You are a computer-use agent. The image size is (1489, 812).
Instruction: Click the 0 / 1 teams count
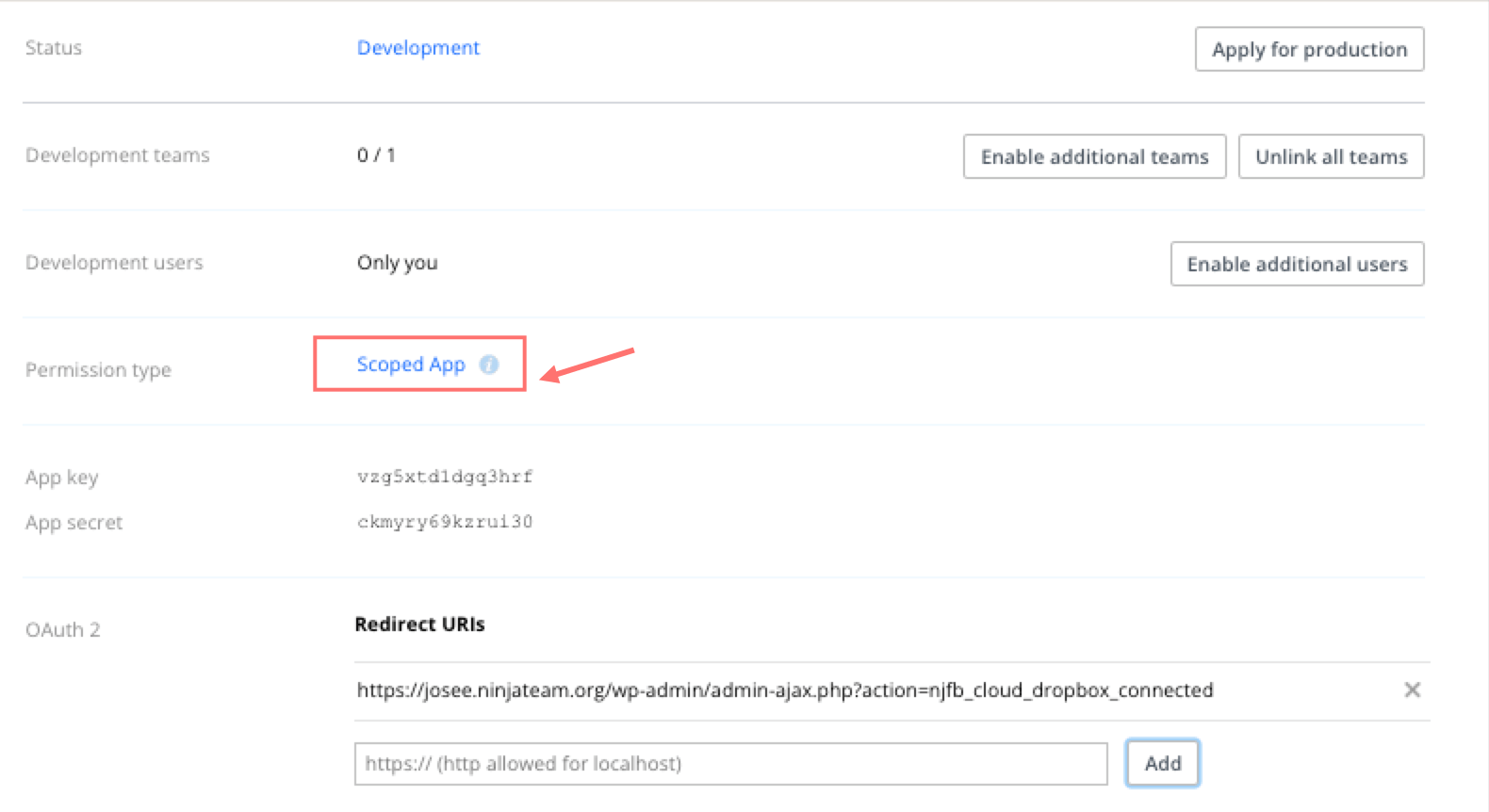[x=376, y=155]
